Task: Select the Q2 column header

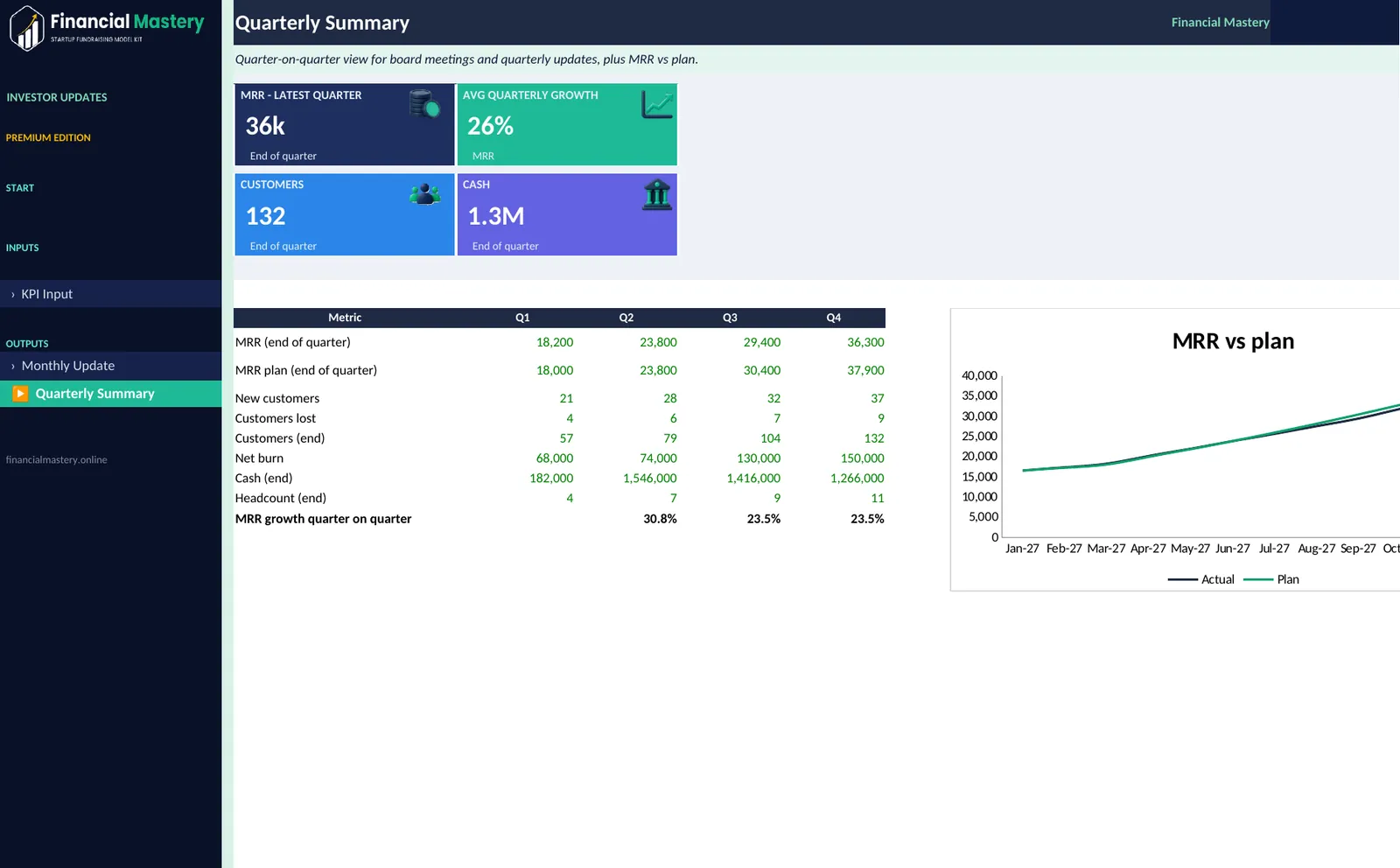Action: pyautogui.click(x=626, y=318)
